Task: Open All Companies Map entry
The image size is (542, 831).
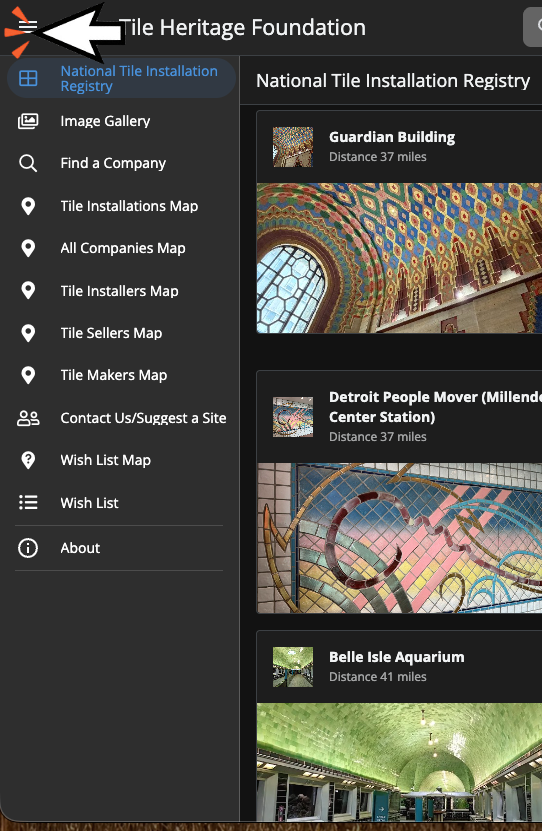Action: pos(121,248)
